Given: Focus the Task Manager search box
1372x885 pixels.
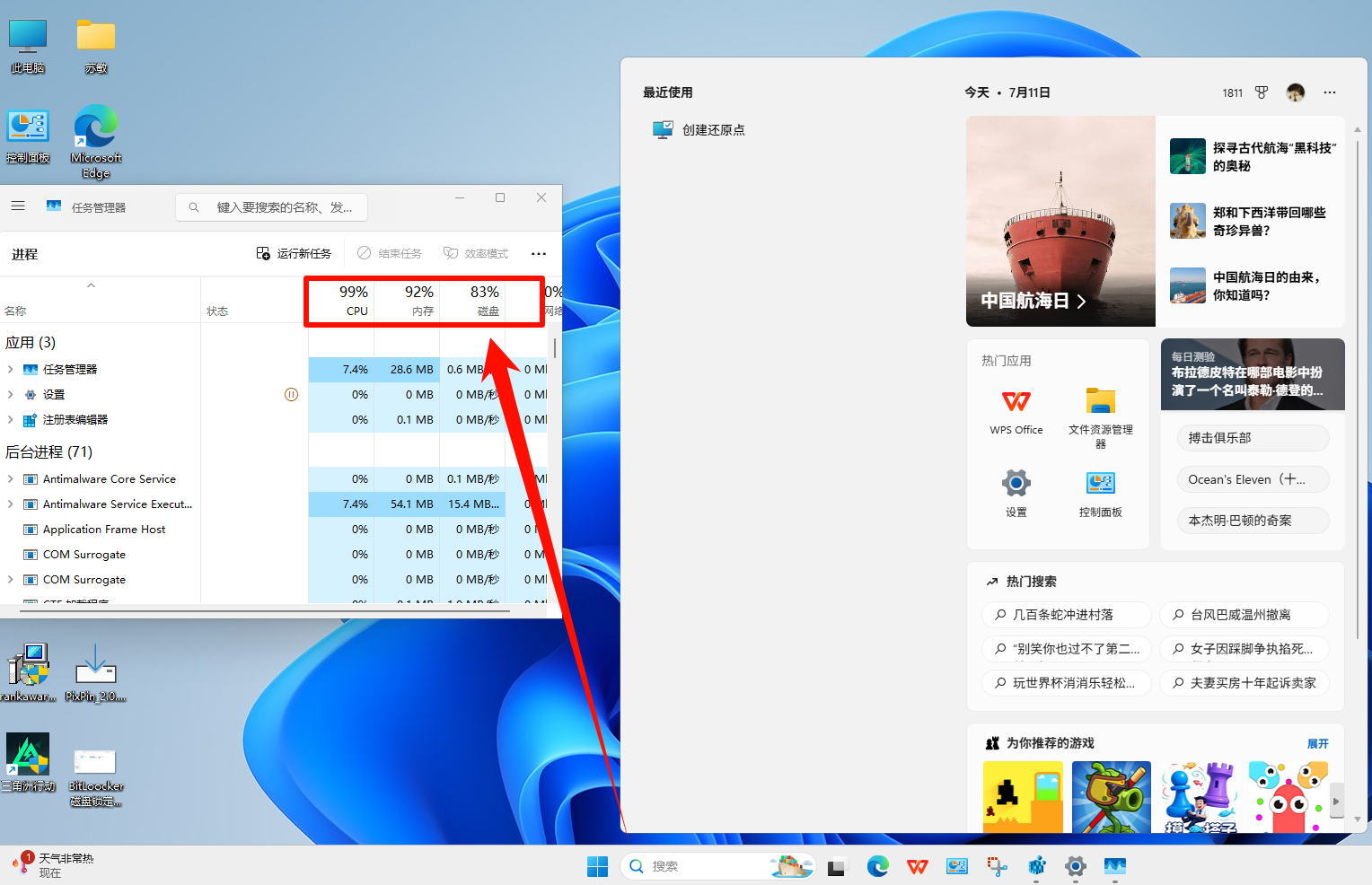Looking at the screenshot, I should coord(272,207).
